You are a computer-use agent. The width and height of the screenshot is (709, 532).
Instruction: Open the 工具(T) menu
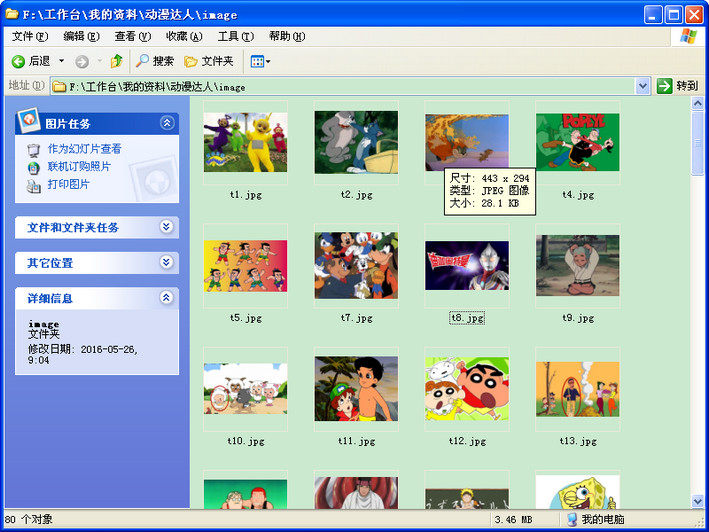tap(236, 36)
